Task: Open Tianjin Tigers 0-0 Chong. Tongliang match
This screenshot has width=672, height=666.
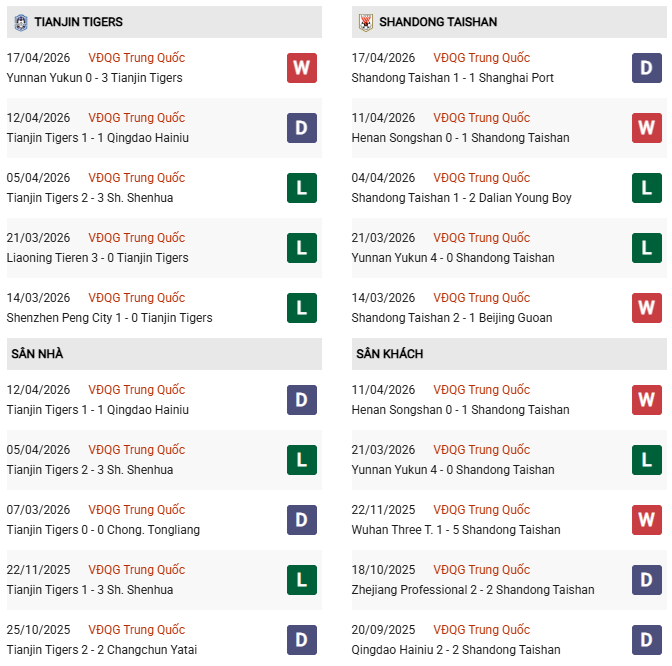Action: 103,530
